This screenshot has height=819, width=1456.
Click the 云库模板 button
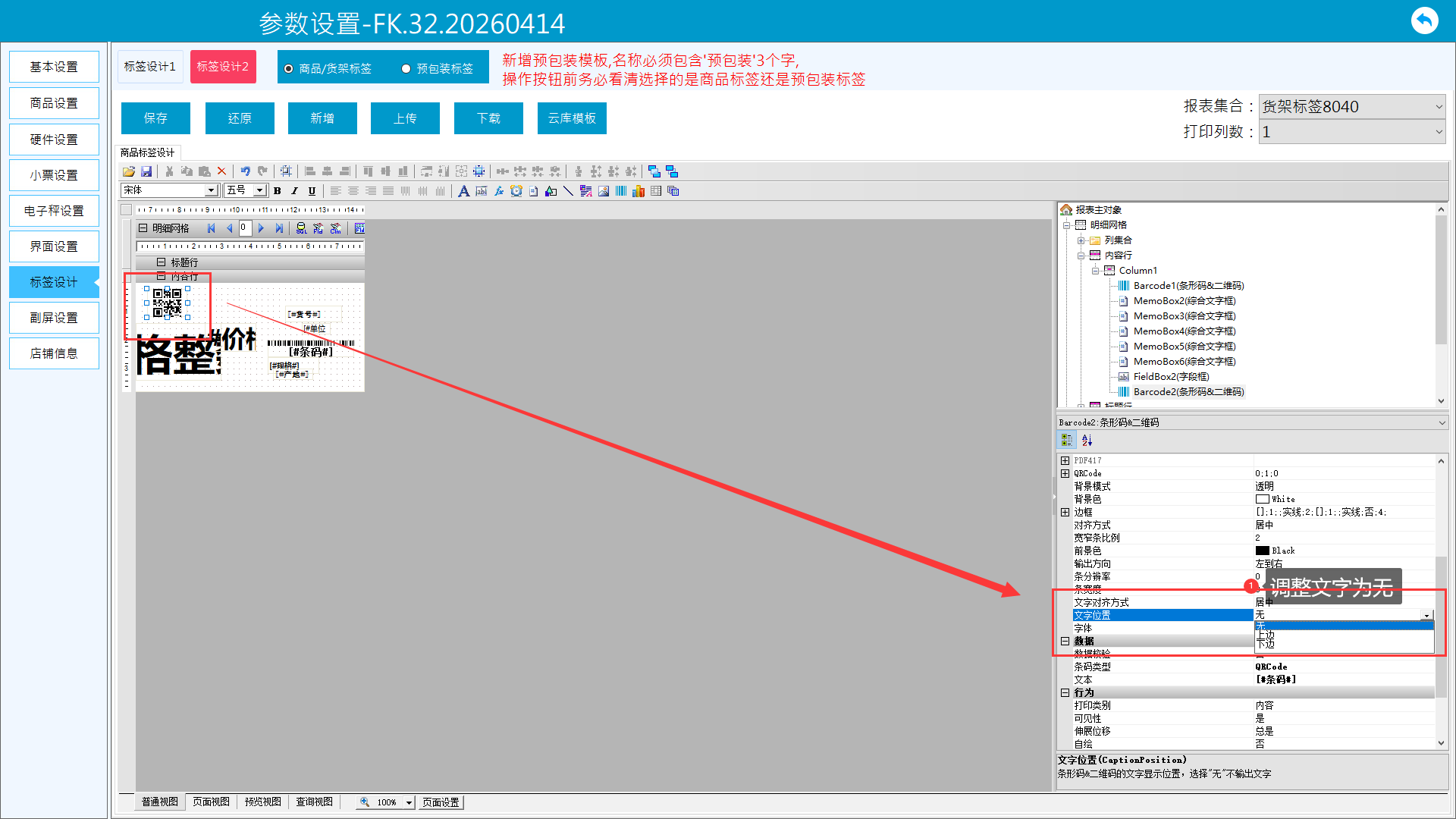point(572,118)
